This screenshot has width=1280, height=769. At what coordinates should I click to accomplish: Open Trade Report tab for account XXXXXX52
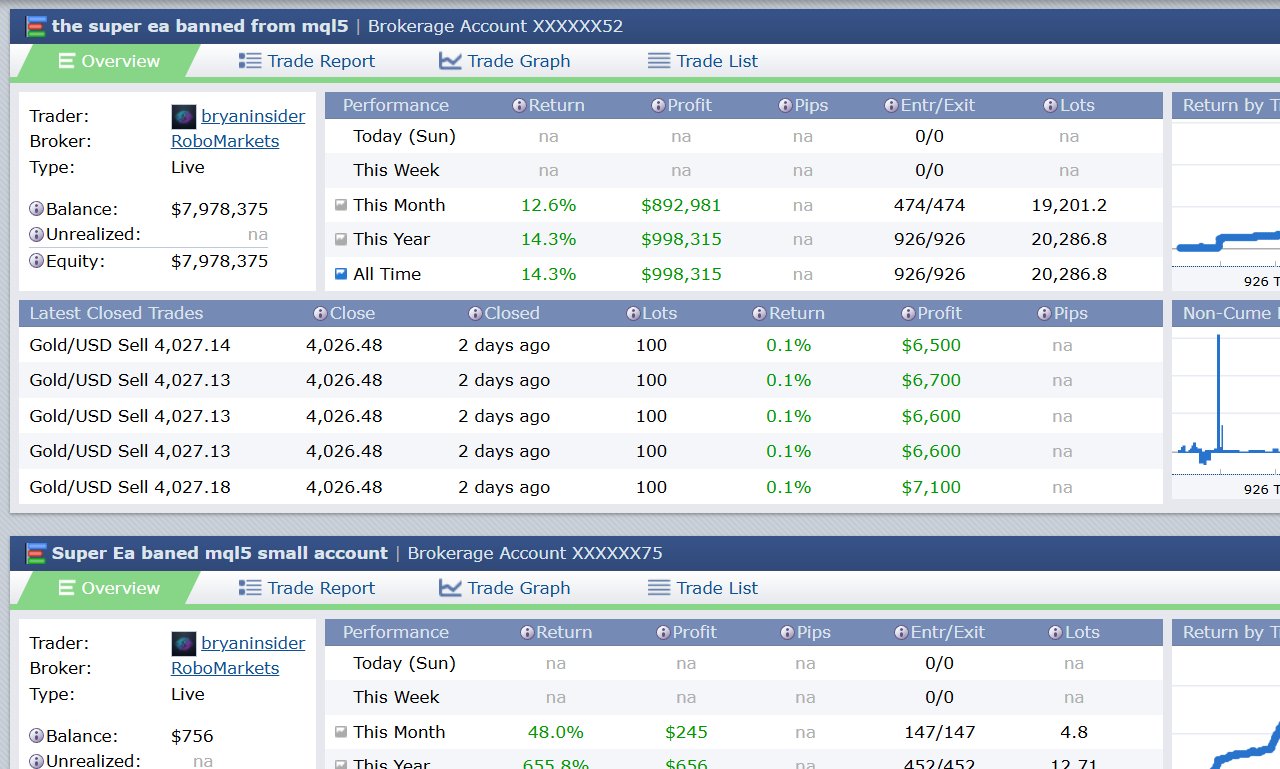(307, 61)
